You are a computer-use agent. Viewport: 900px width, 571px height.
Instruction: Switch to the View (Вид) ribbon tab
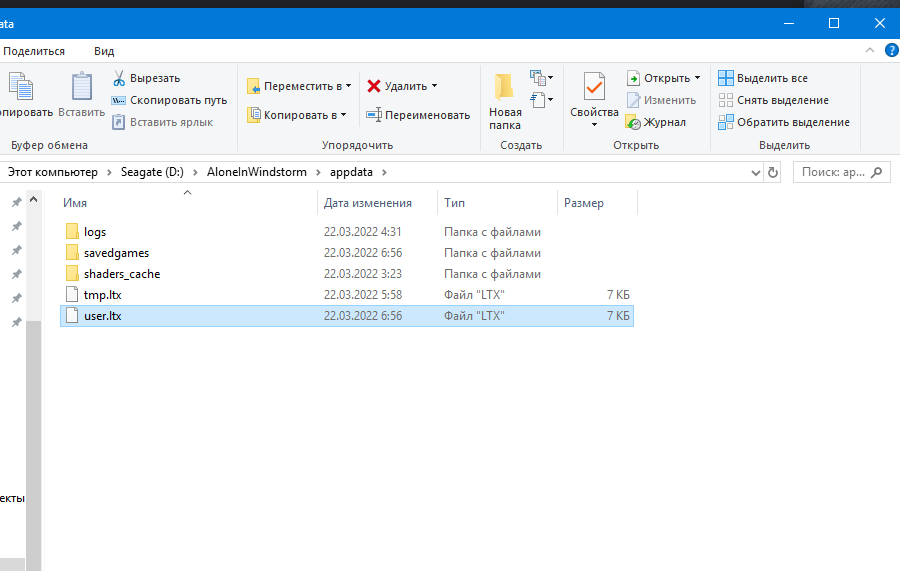coord(104,51)
